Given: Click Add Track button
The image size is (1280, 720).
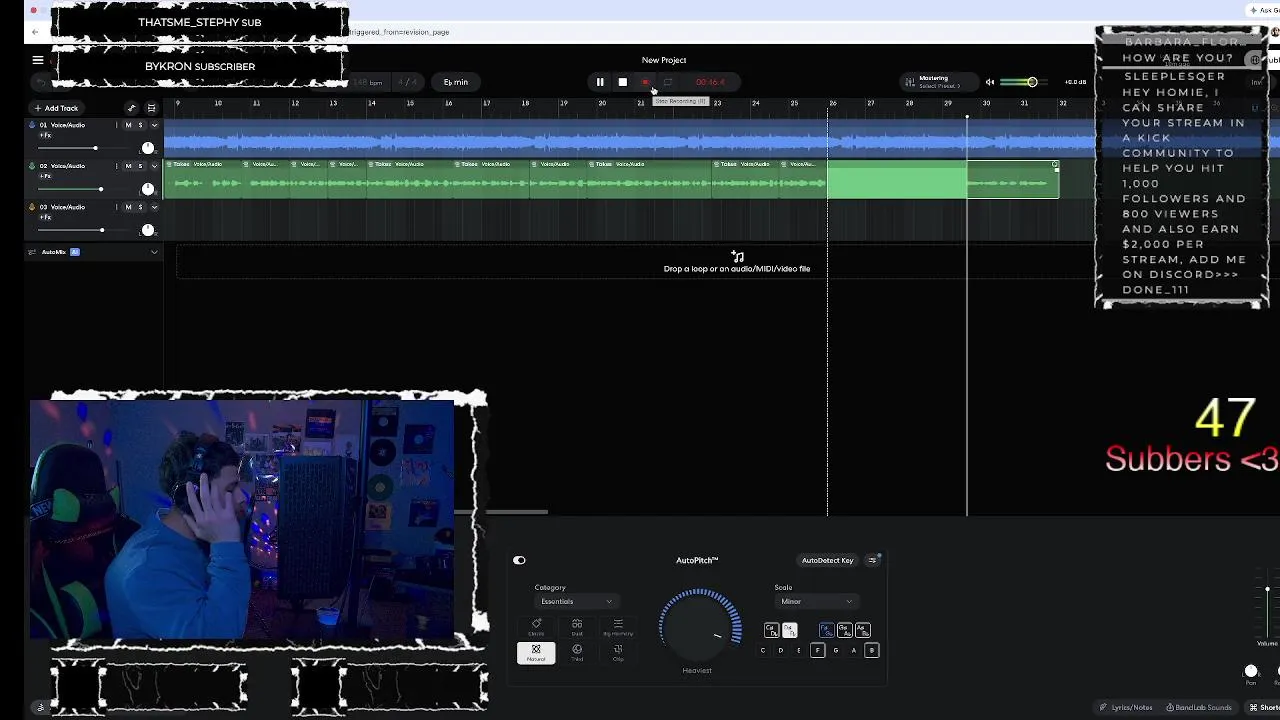Looking at the screenshot, I should point(56,108).
